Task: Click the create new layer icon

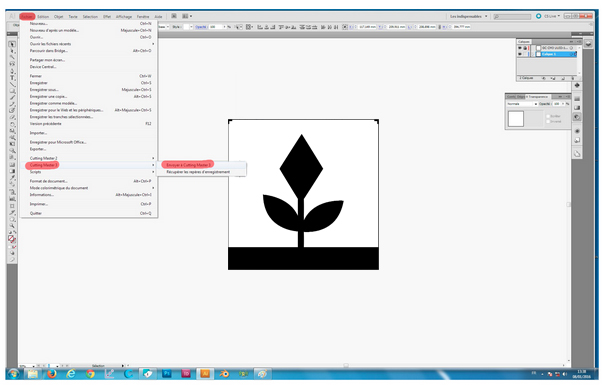Action: (x=563, y=78)
